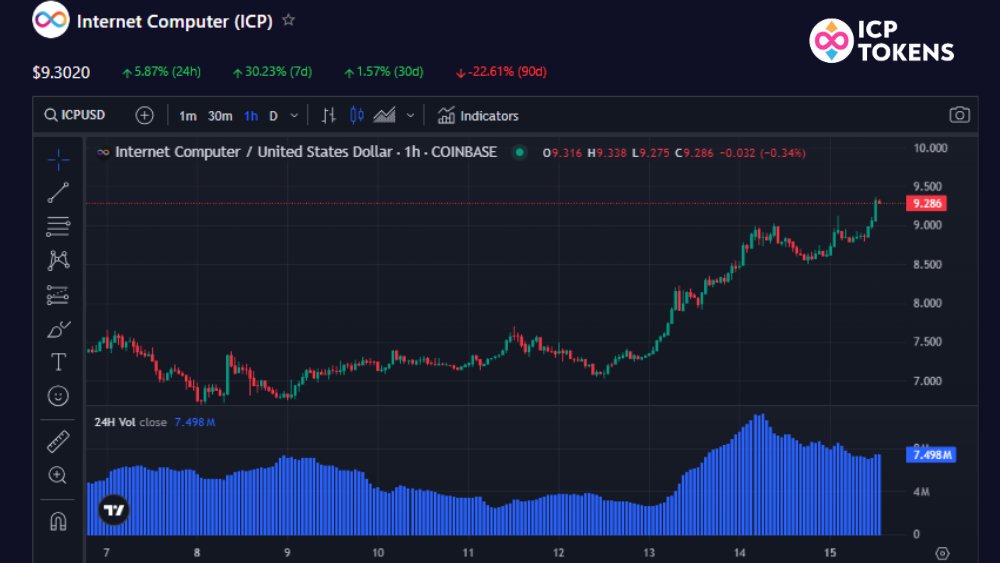This screenshot has height=563, width=1000.
Task: Select the trend line drawing tool
Action: [x=58, y=193]
